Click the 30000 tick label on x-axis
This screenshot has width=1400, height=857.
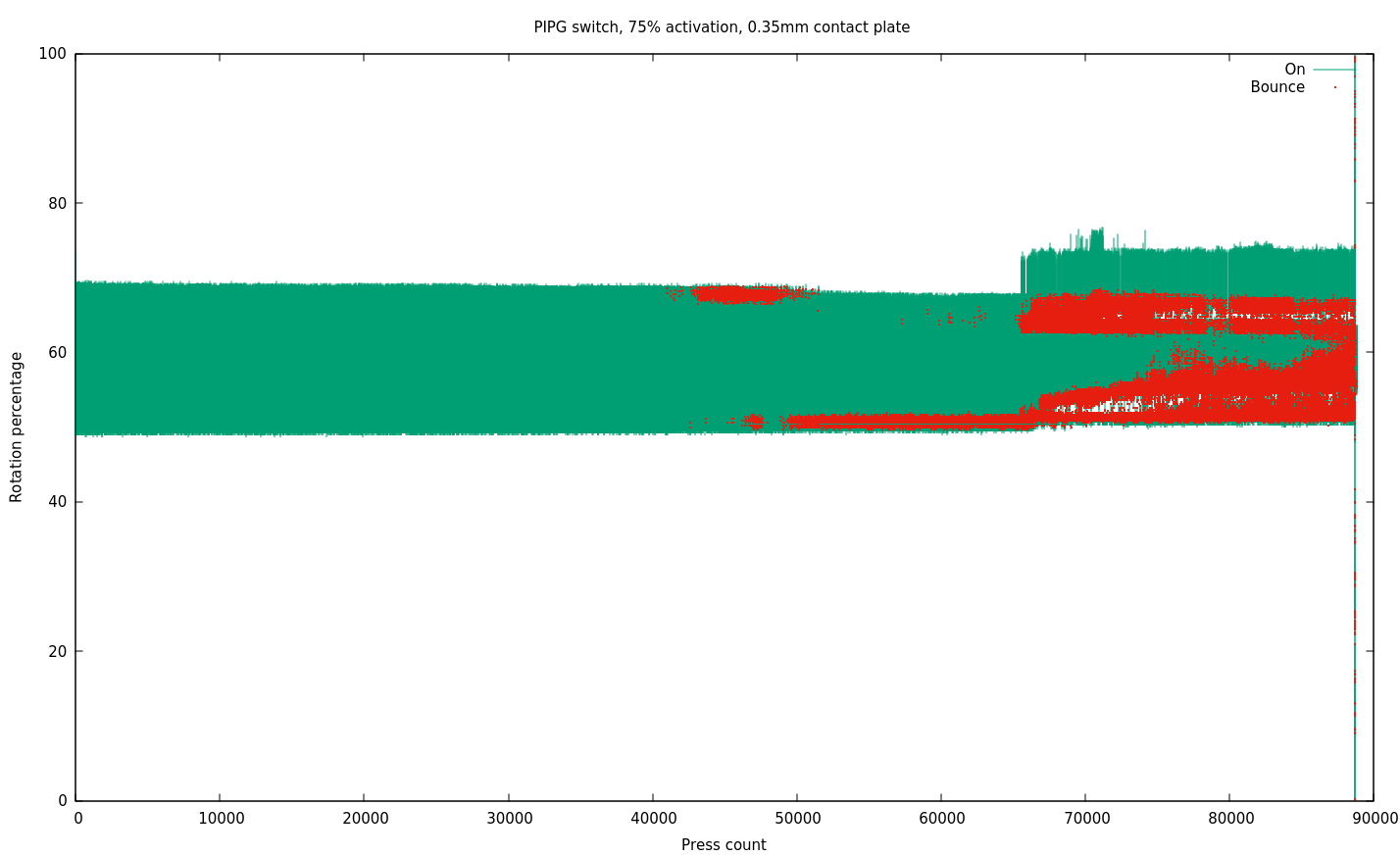[509, 819]
